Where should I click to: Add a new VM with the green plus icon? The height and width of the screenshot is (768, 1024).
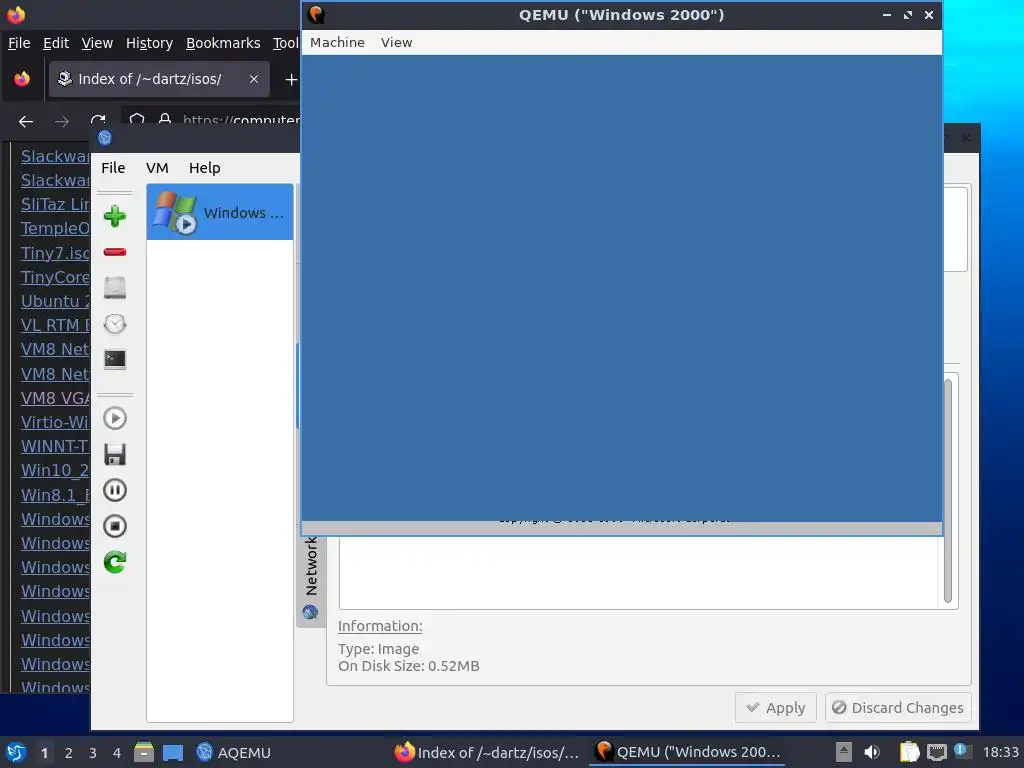115,216
